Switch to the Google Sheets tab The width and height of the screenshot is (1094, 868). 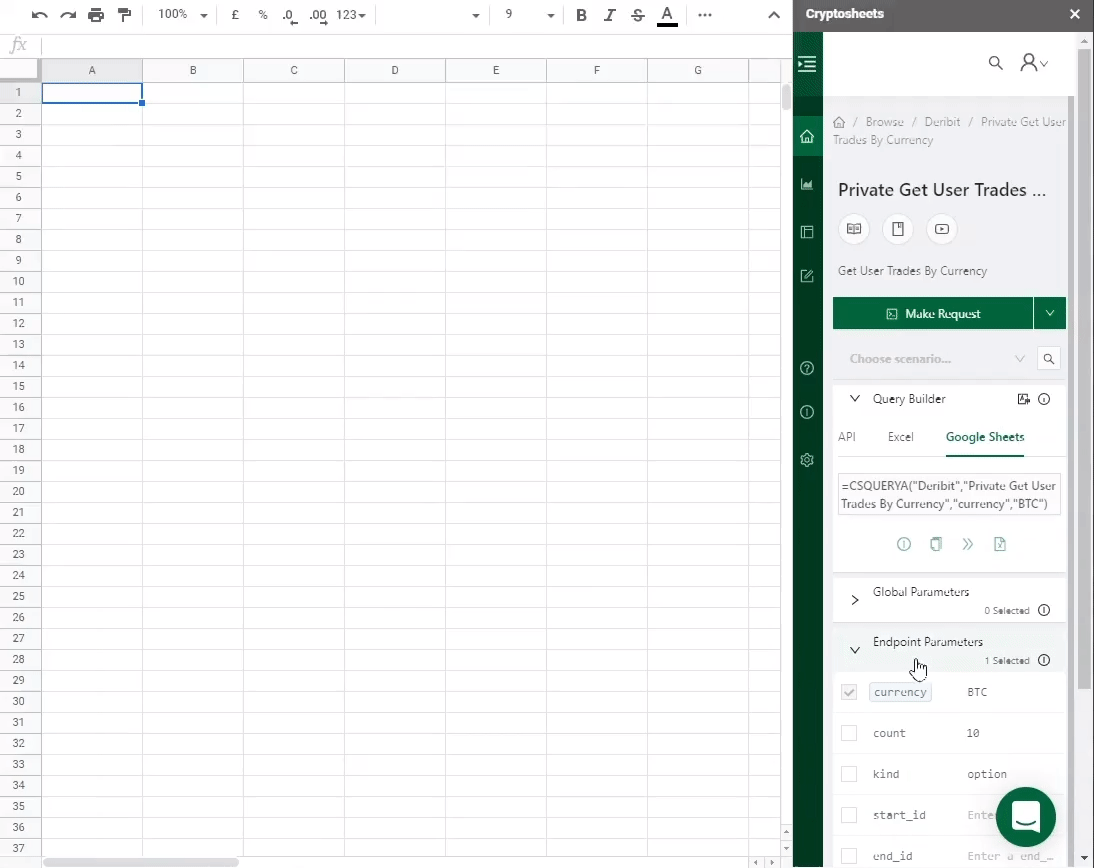[x=984, y=437]
